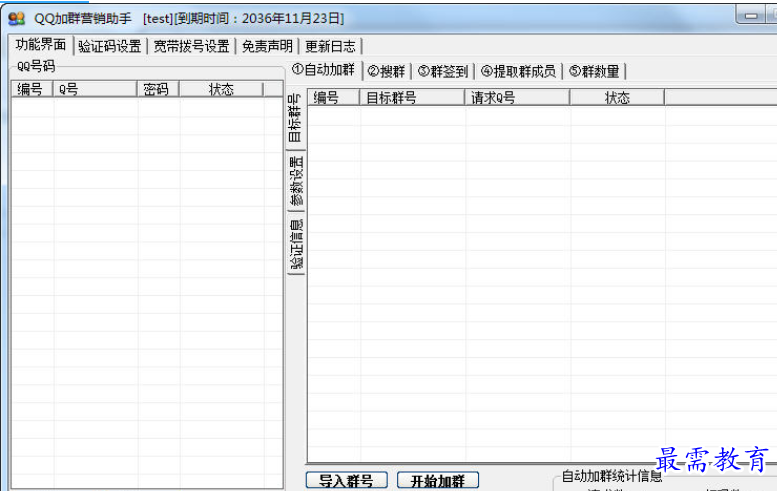Select the vertical 验证信息 tab
The image size is (777, 491).
296,243
